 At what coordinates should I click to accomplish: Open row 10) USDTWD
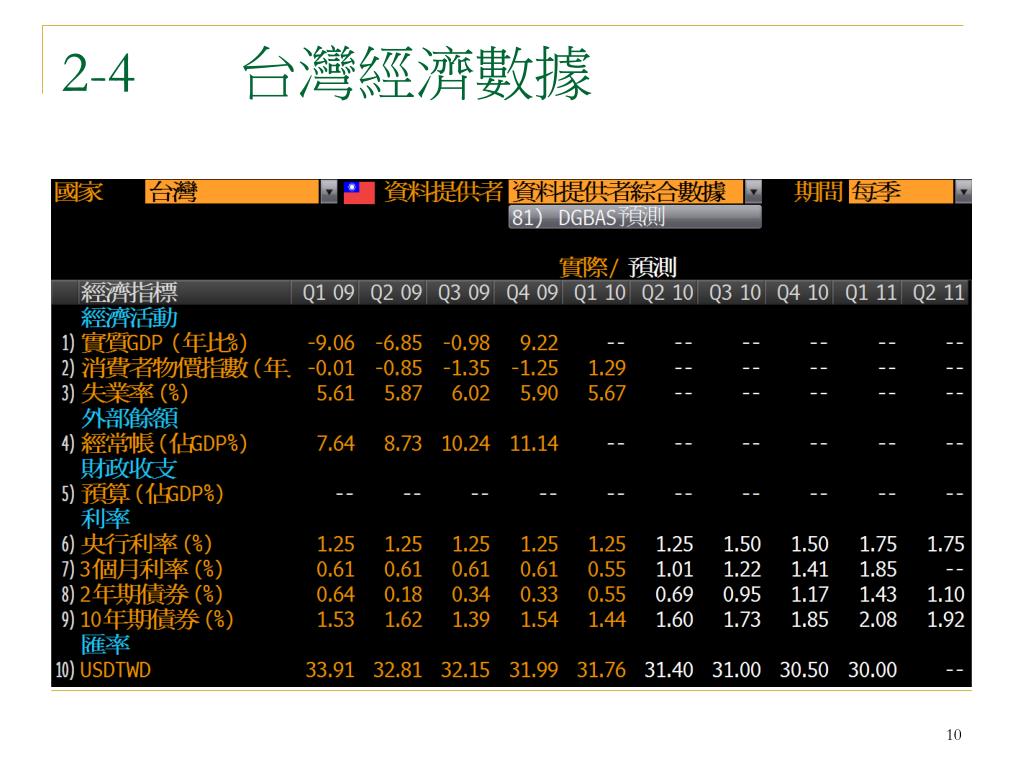pos(103,670)
